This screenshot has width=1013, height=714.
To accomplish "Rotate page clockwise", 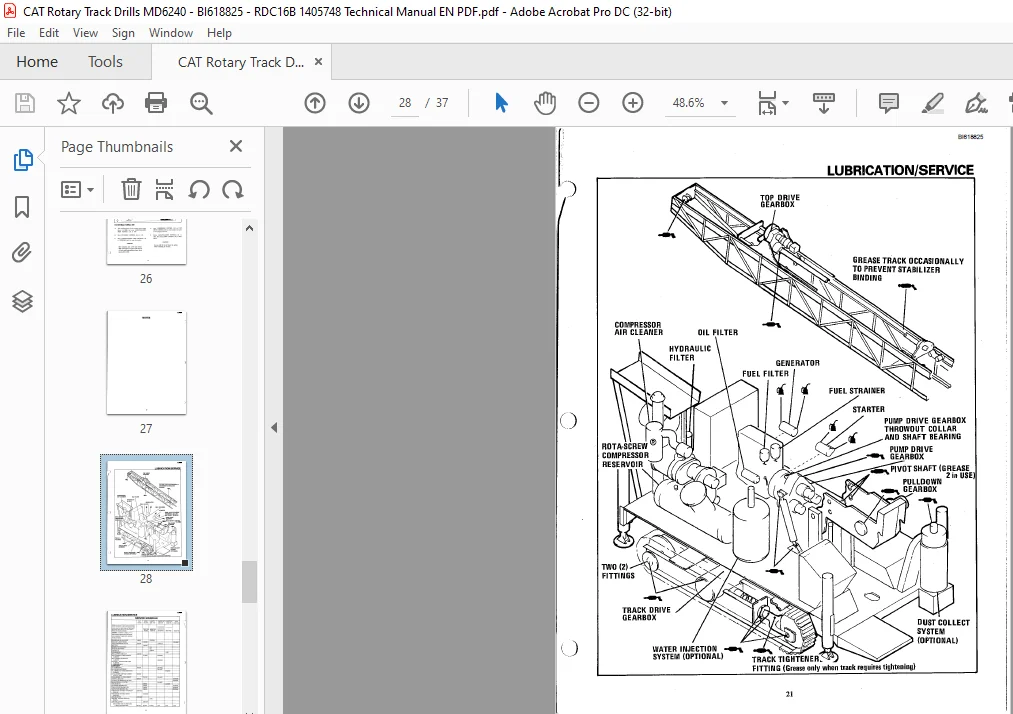I will (x=233, y=189).
